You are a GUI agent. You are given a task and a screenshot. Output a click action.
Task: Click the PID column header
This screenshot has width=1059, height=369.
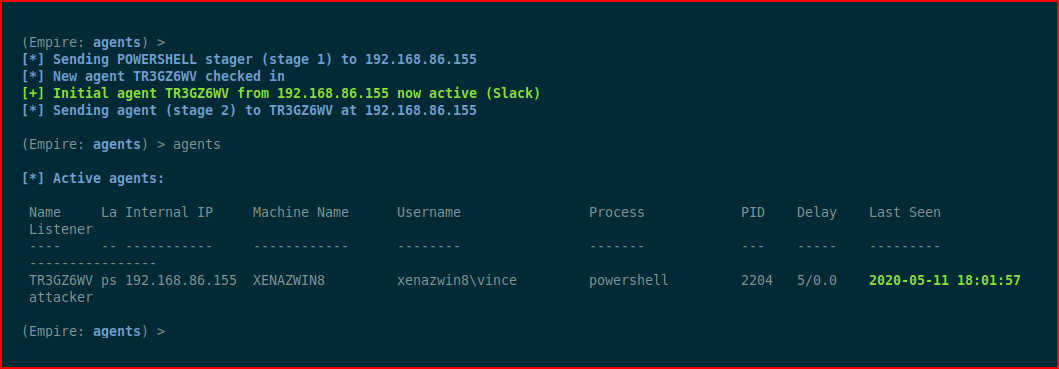point(753,212)
